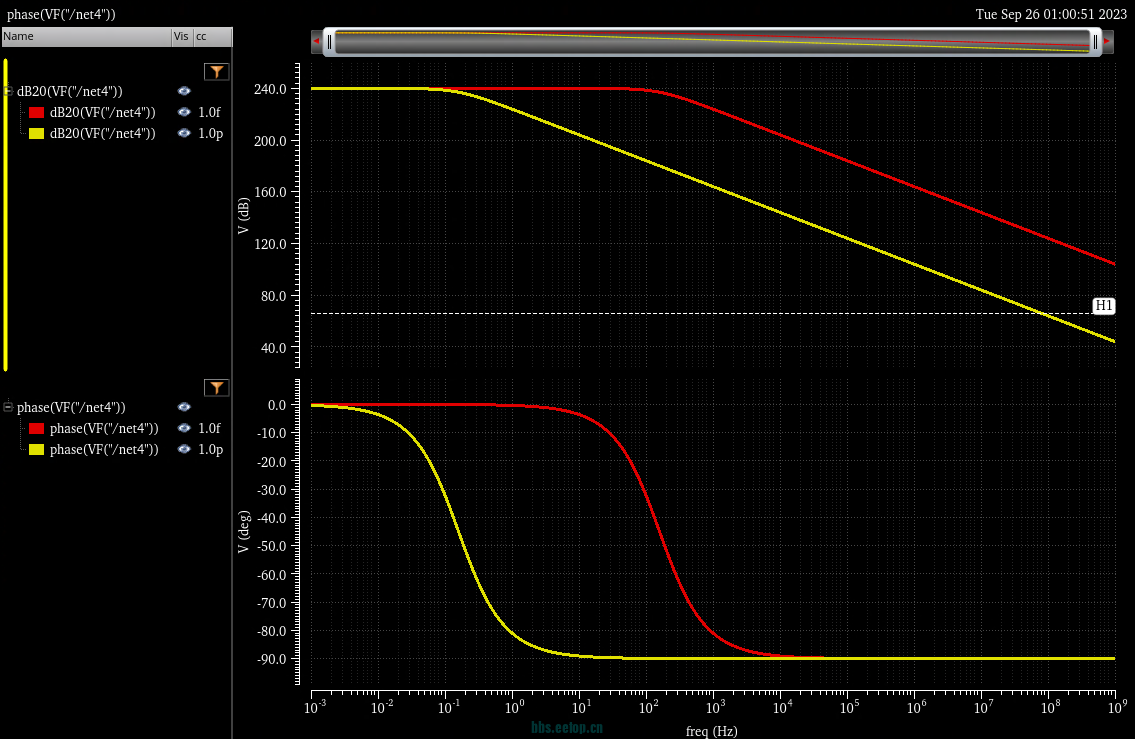Grab the right handle of the zoom range bar
Screen dimensions: 1135x739
[x=1095, y=42]
